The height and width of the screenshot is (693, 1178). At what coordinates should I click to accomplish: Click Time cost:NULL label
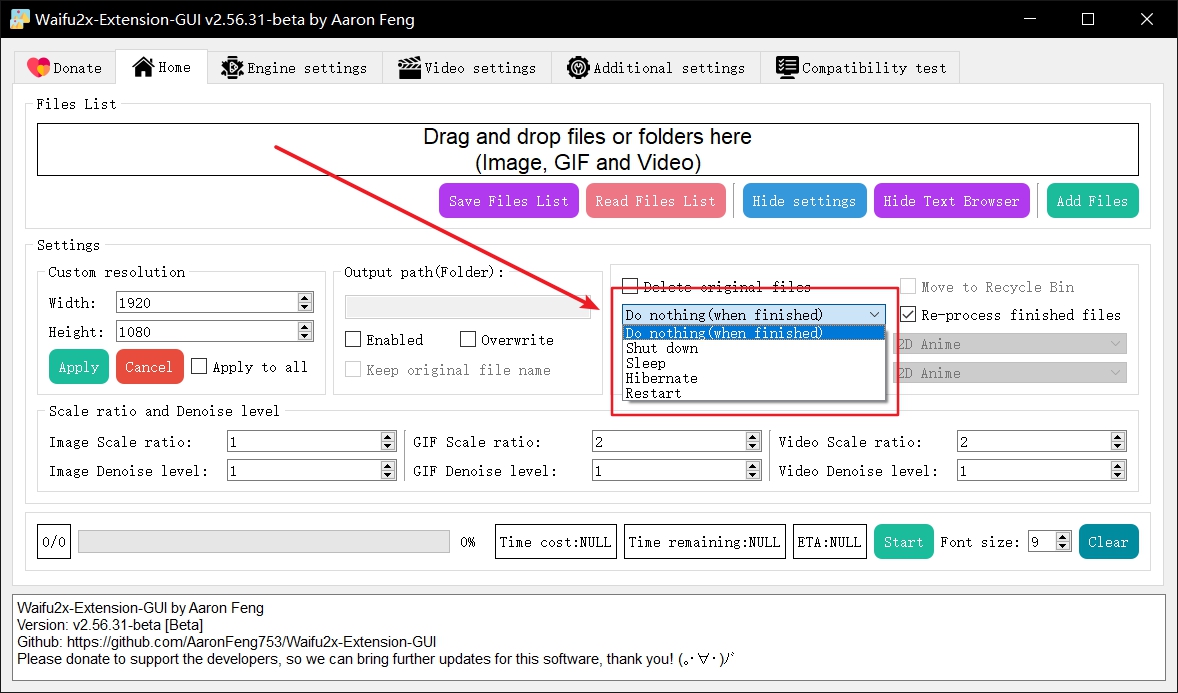pos(556,541)
